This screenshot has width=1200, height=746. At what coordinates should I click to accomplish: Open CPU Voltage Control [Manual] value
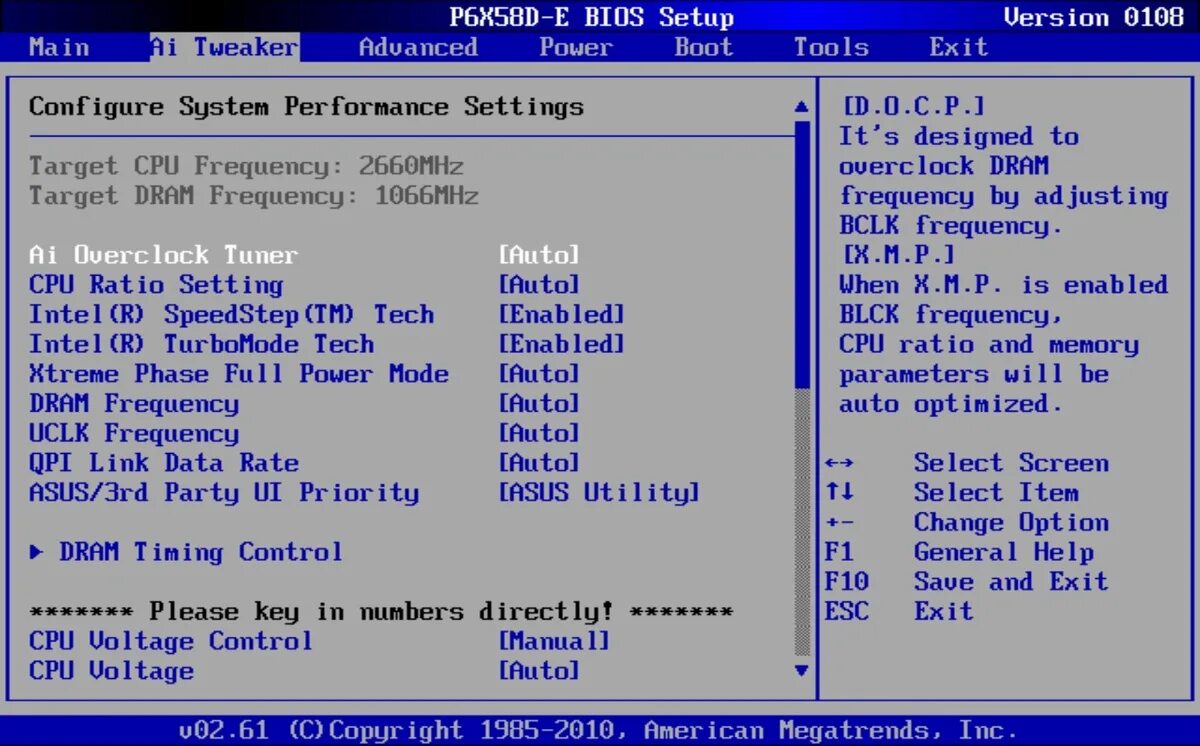click(x=554, y=641)
